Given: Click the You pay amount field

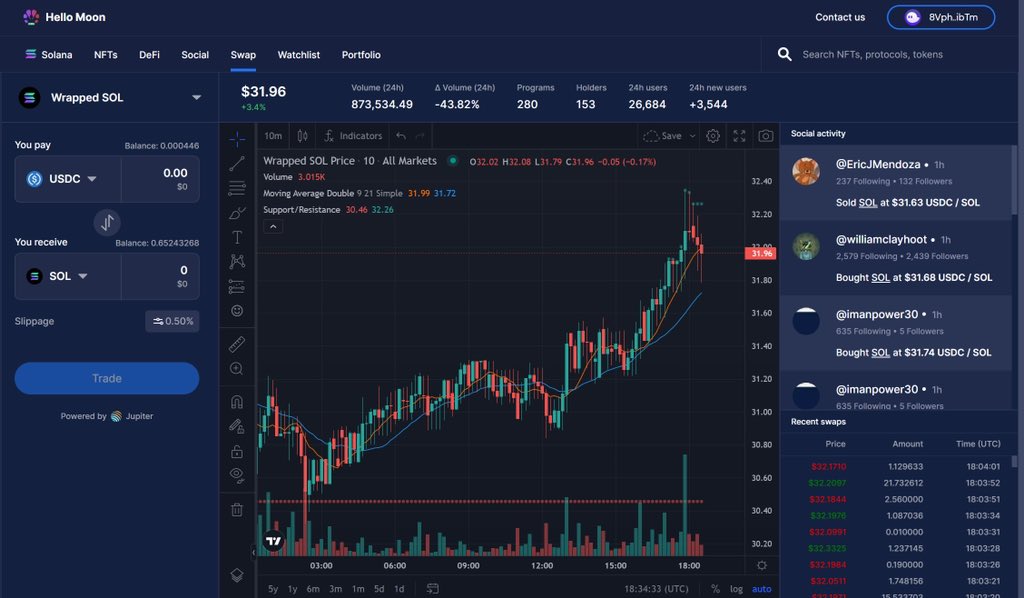Looking at the screenshot, I should (160, 179).
